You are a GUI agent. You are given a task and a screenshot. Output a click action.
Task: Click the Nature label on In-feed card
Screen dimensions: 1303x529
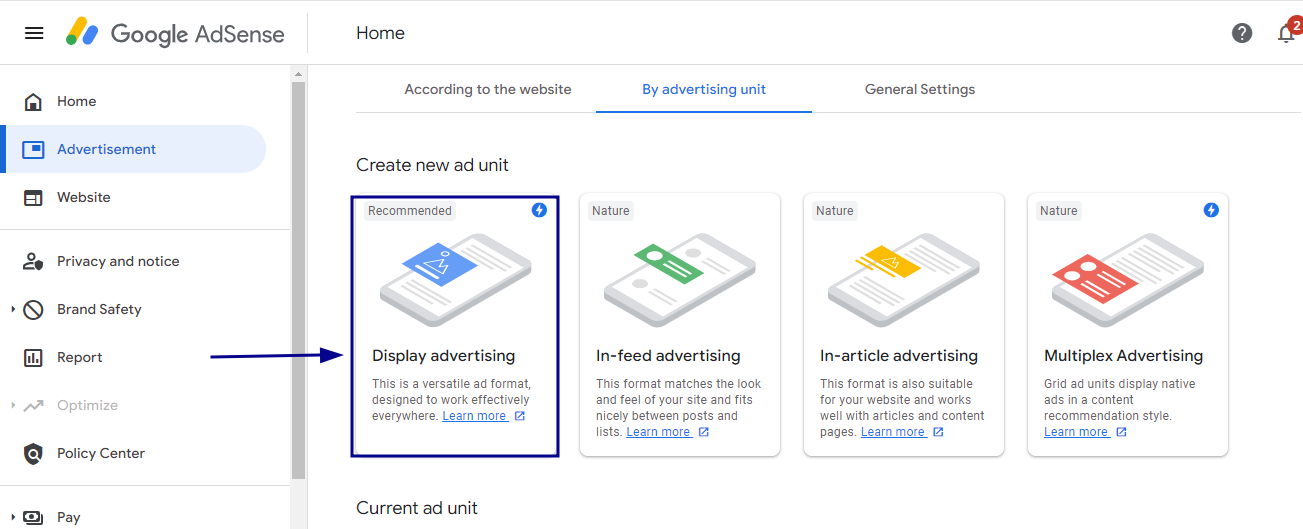pyautogui.click(x=611, y=211)
